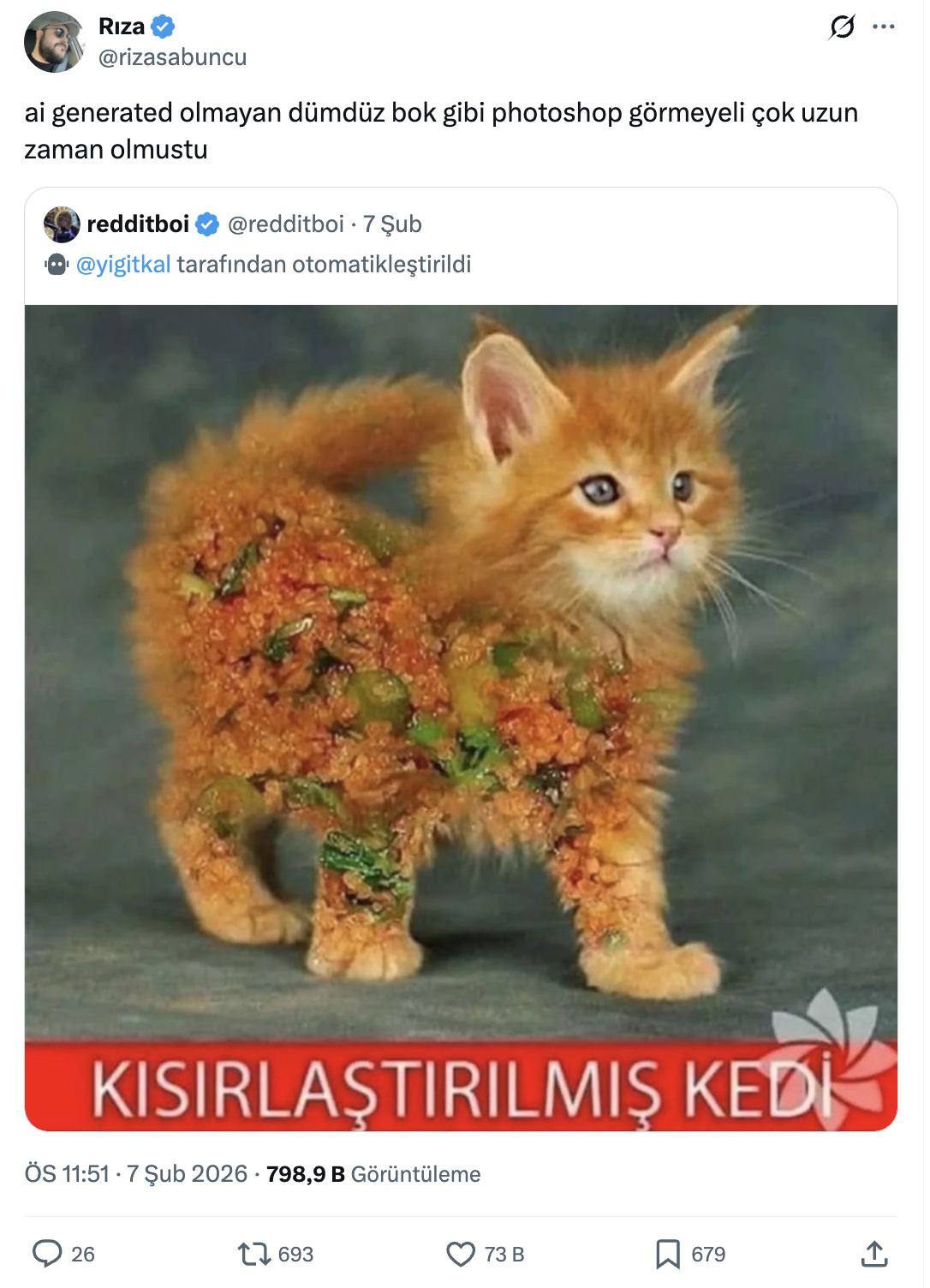930x1288 pixels.
Task: Click the retweet arrows icon
Action: coord(254,1255)
